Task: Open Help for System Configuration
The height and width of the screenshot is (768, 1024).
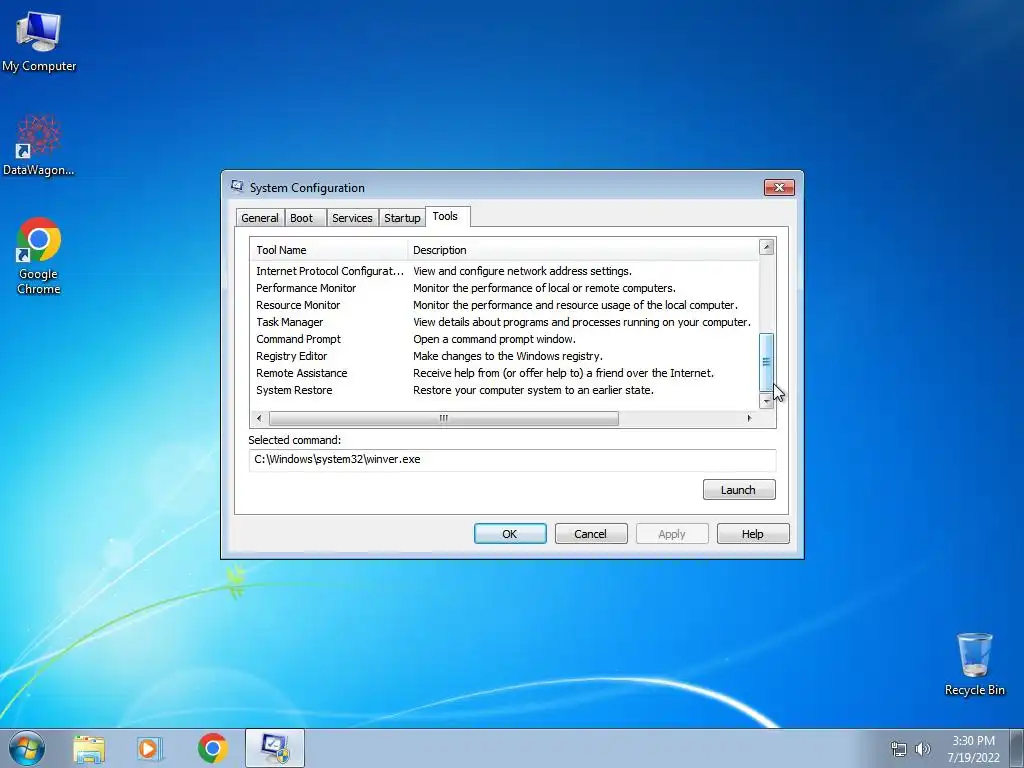Action: 753,534
